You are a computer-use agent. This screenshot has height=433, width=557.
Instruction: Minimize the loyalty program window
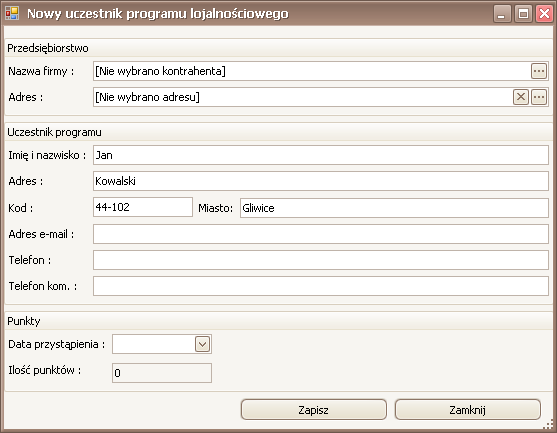(502, 14)
